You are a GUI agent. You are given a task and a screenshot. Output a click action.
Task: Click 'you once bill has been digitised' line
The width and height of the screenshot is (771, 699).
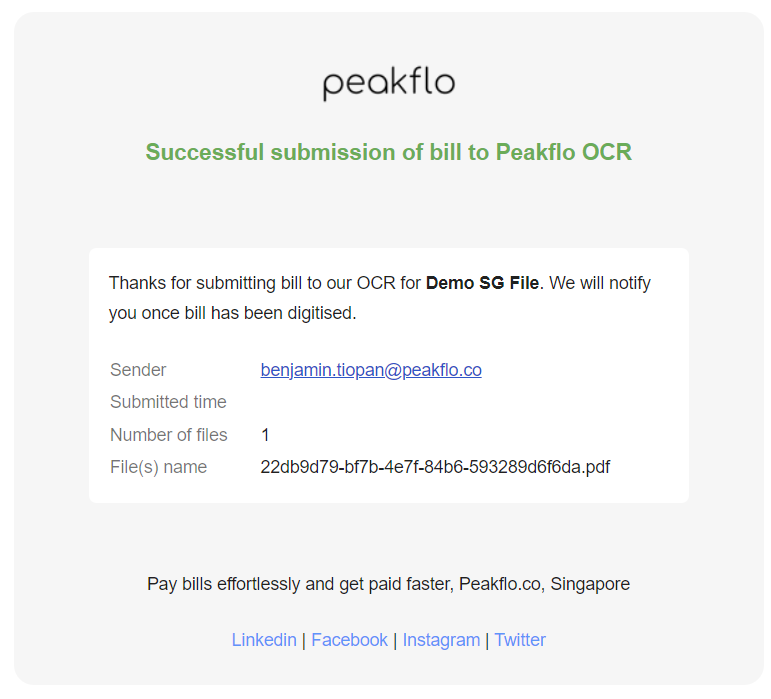[x=232, y=313]
